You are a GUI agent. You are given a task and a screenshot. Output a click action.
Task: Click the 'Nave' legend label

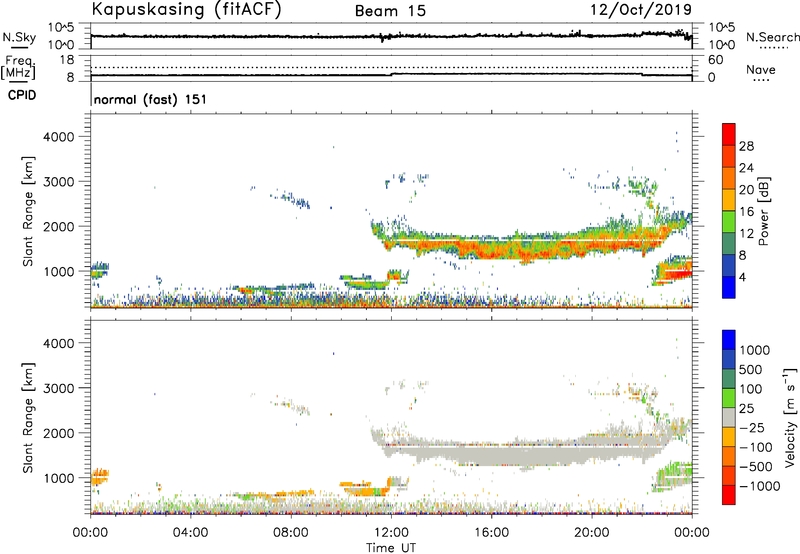[761, 70]
